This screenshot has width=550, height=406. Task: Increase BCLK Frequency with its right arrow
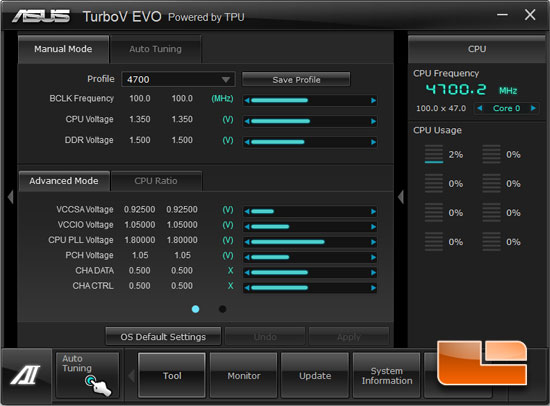(373, 101)
